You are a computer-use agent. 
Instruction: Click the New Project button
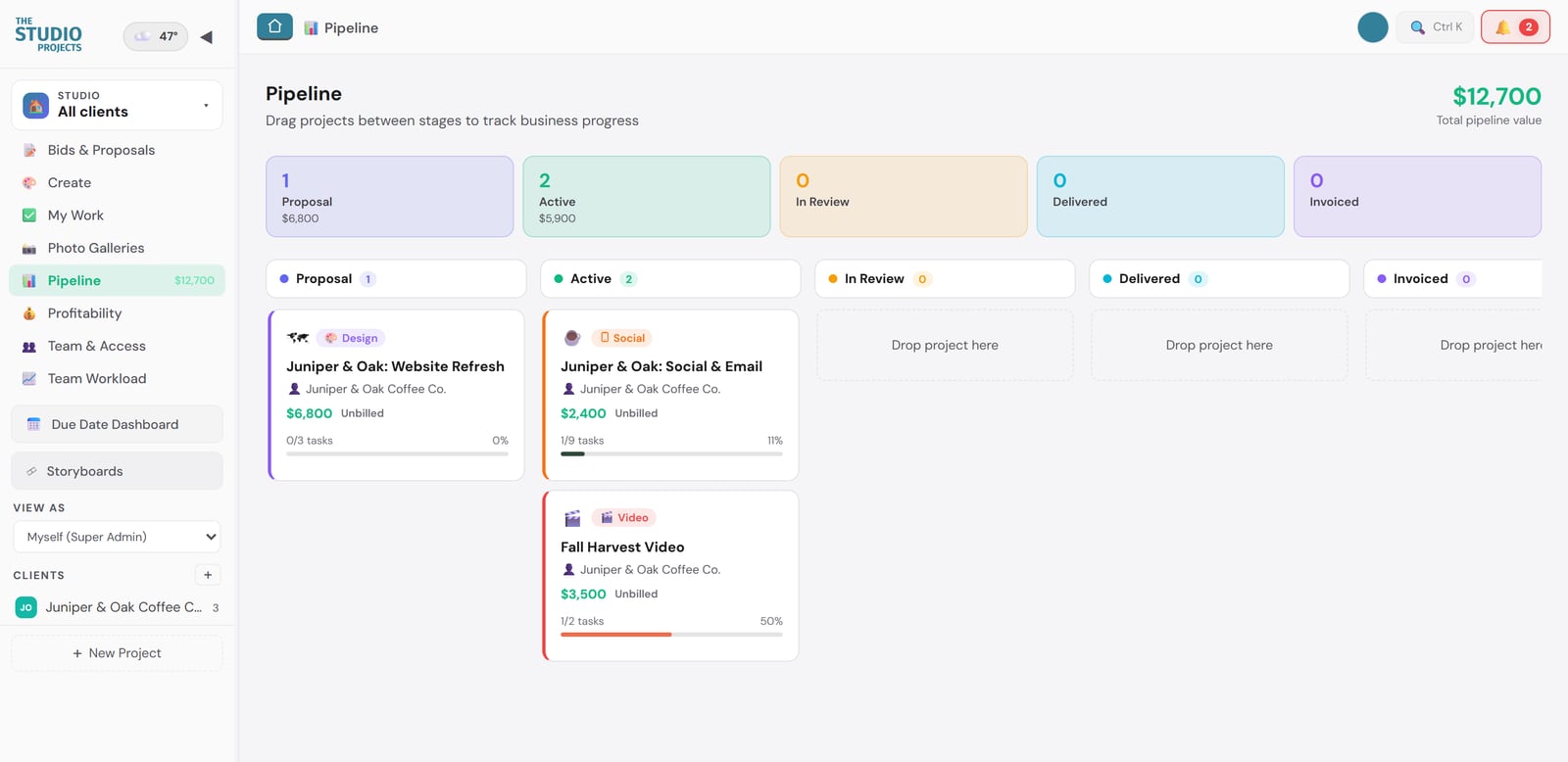[117, 653]
